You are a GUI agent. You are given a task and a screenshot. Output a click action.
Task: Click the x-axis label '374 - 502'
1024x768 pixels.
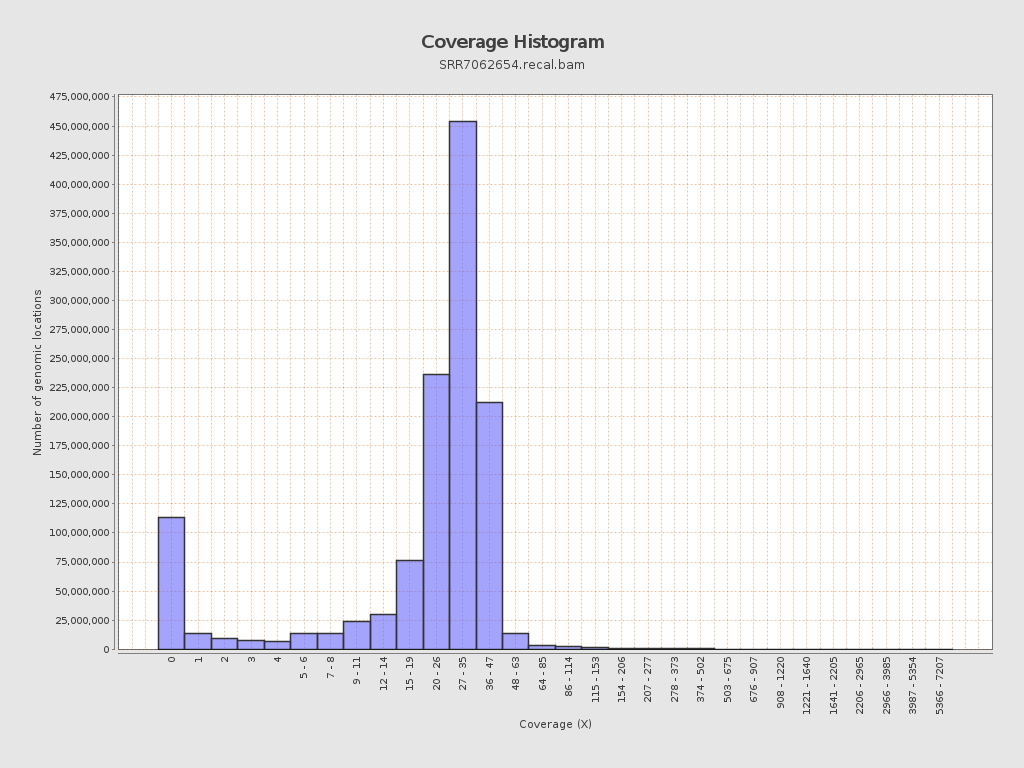701,679
